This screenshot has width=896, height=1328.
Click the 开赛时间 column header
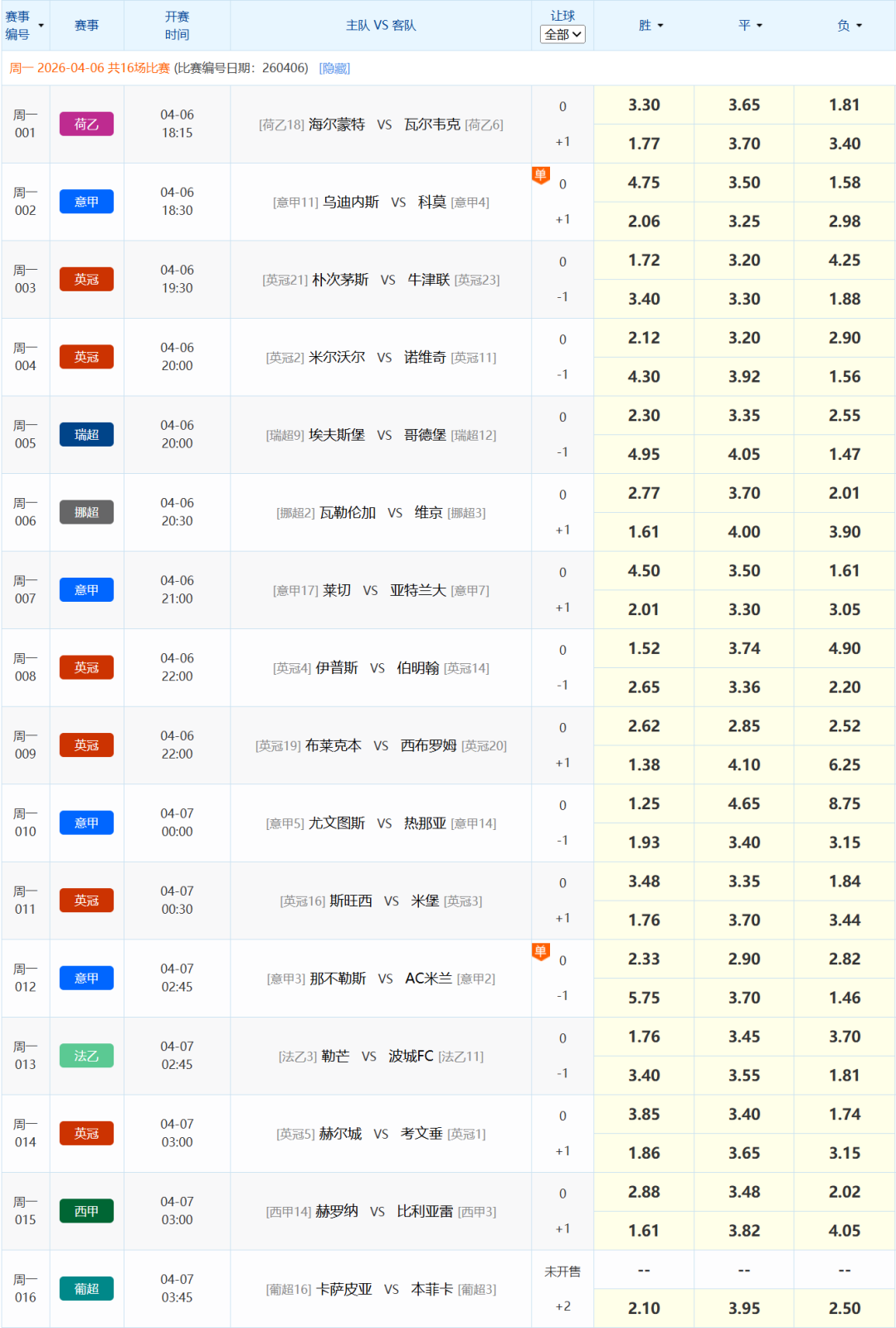[x=177, y=26]
